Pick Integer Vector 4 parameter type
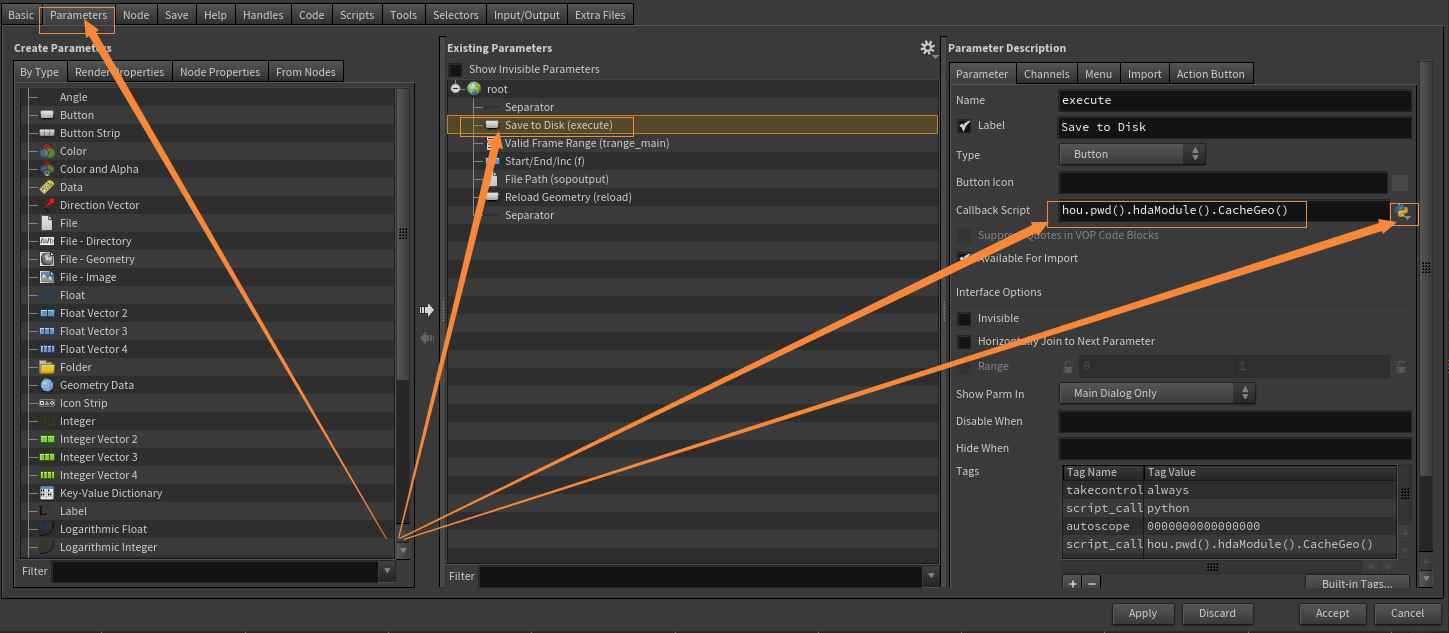Screen dimensions: 1449x633 (98, 475)
